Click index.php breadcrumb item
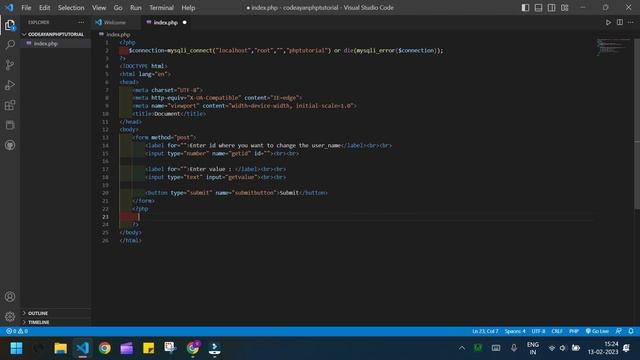Screen dimensions: 640x360 click(115, 35)
